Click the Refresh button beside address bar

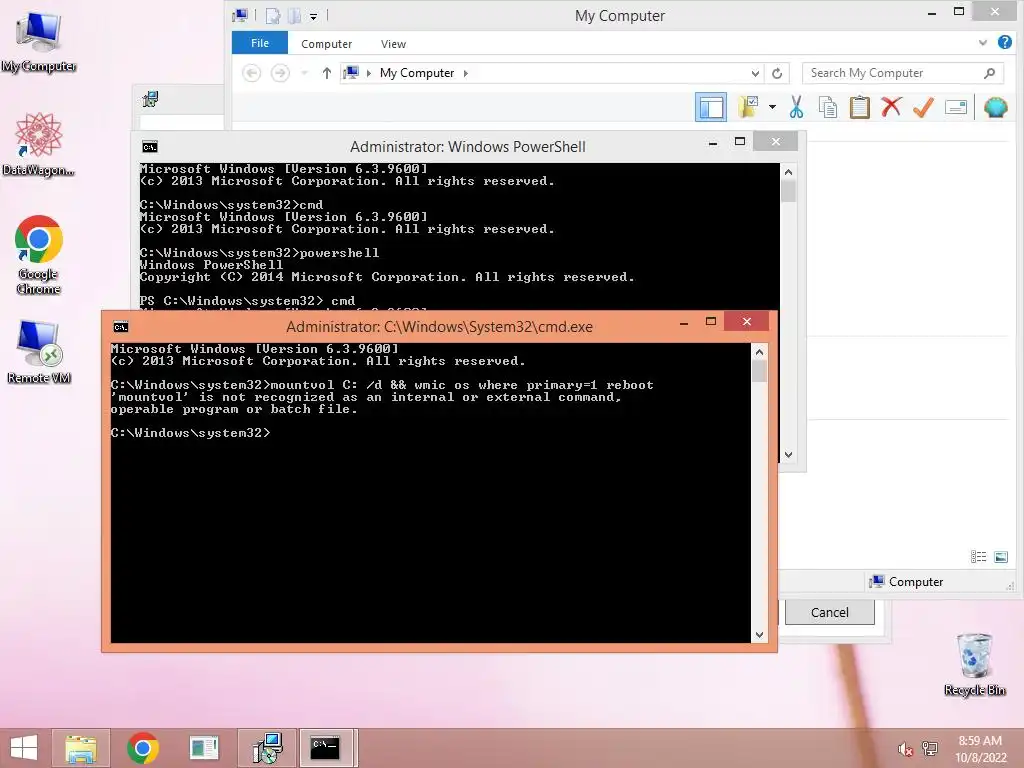pyautogui.click(x=777, y=73)
